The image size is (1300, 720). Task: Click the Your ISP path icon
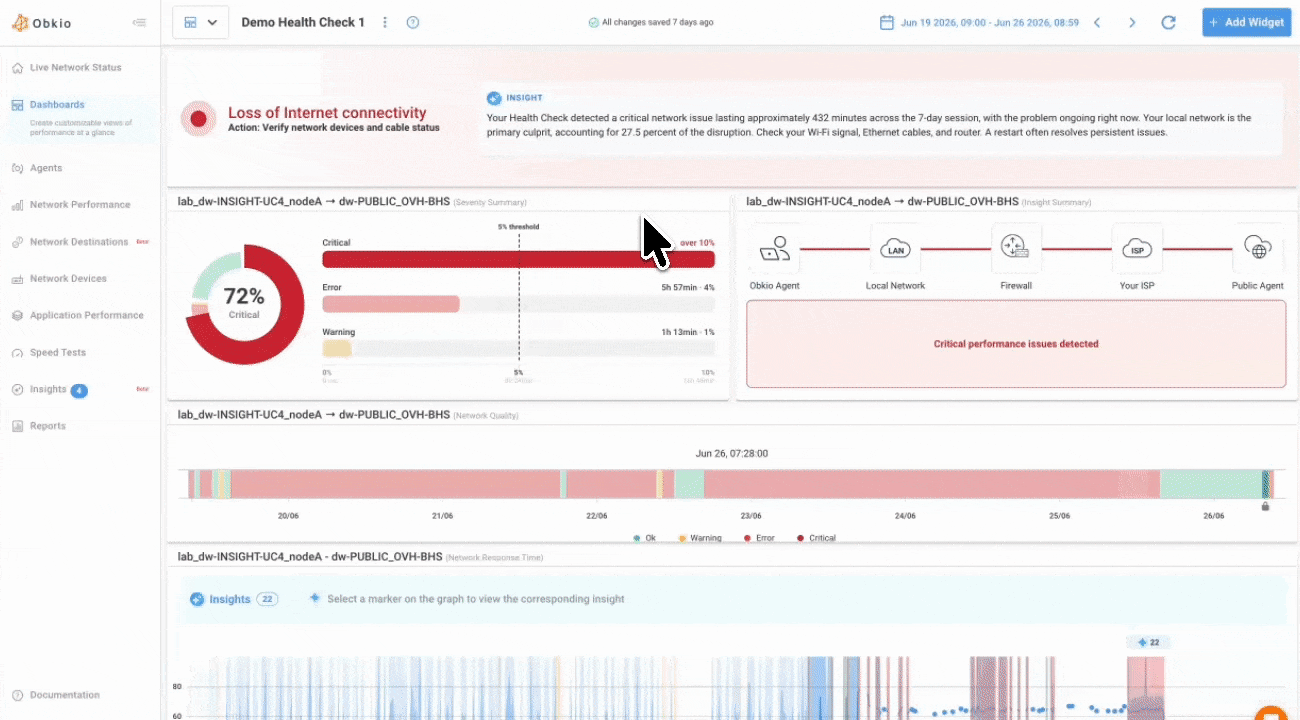pos(1137,248)
